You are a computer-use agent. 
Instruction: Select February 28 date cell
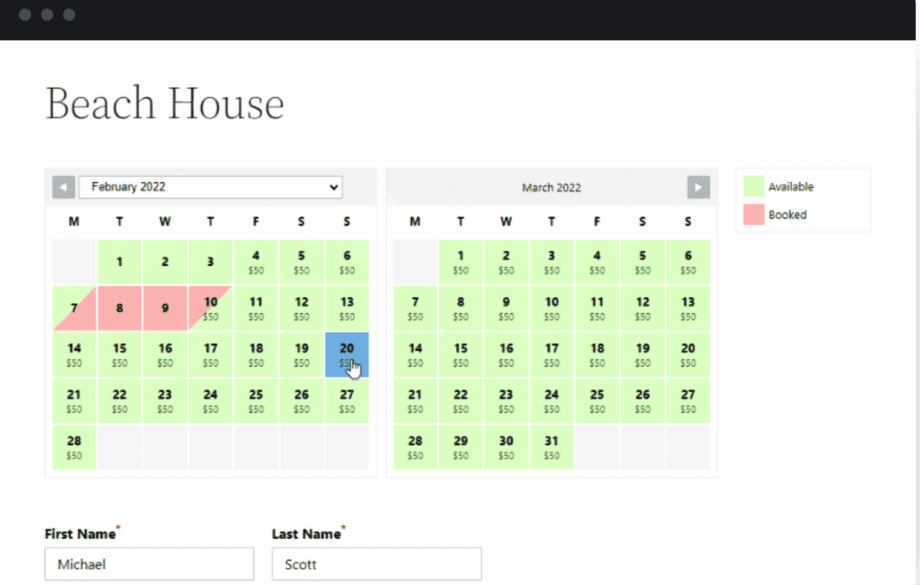(x=74, y=447)
